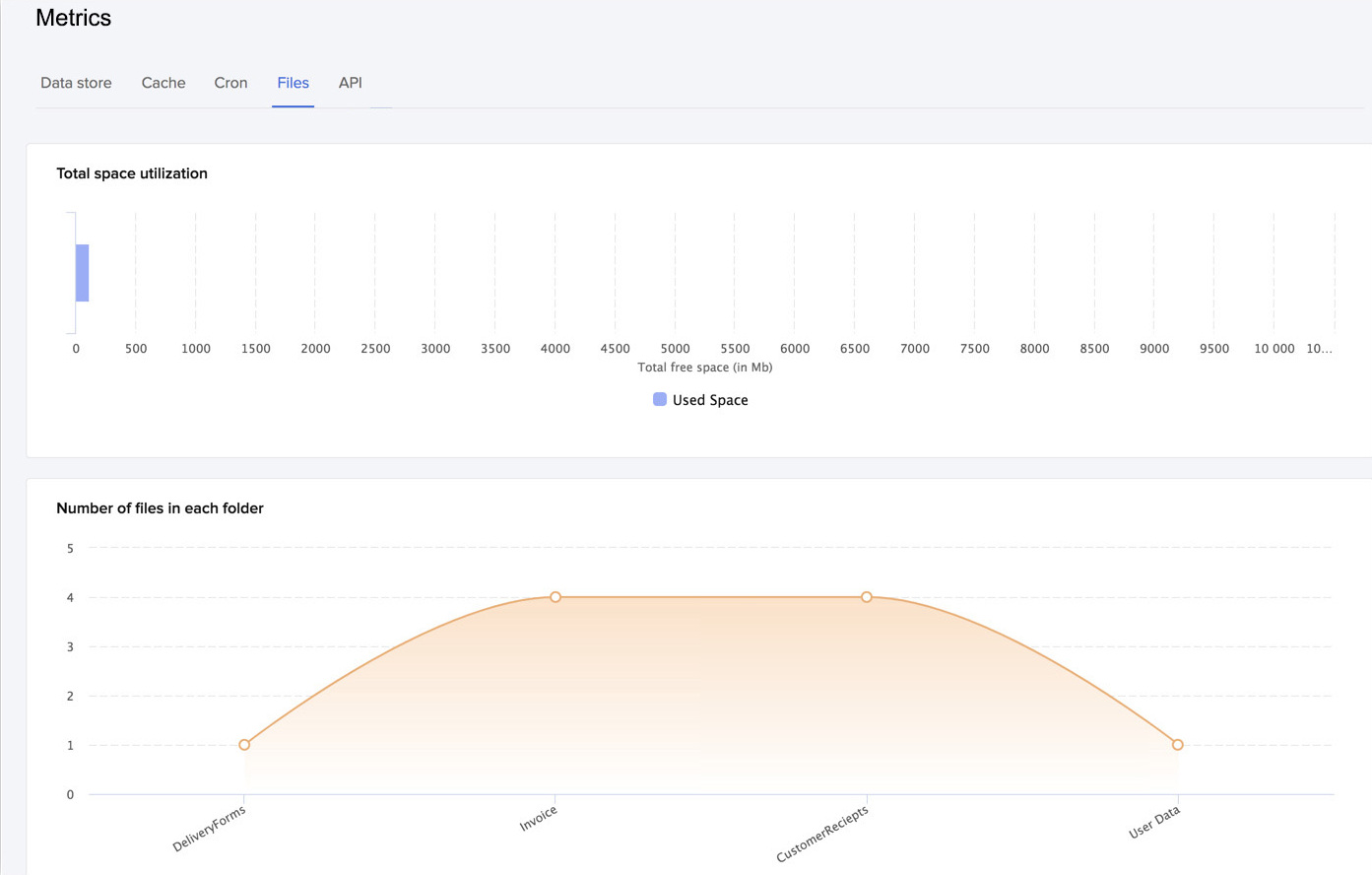Click the Total space utilization chart title

tap(131, 172)
